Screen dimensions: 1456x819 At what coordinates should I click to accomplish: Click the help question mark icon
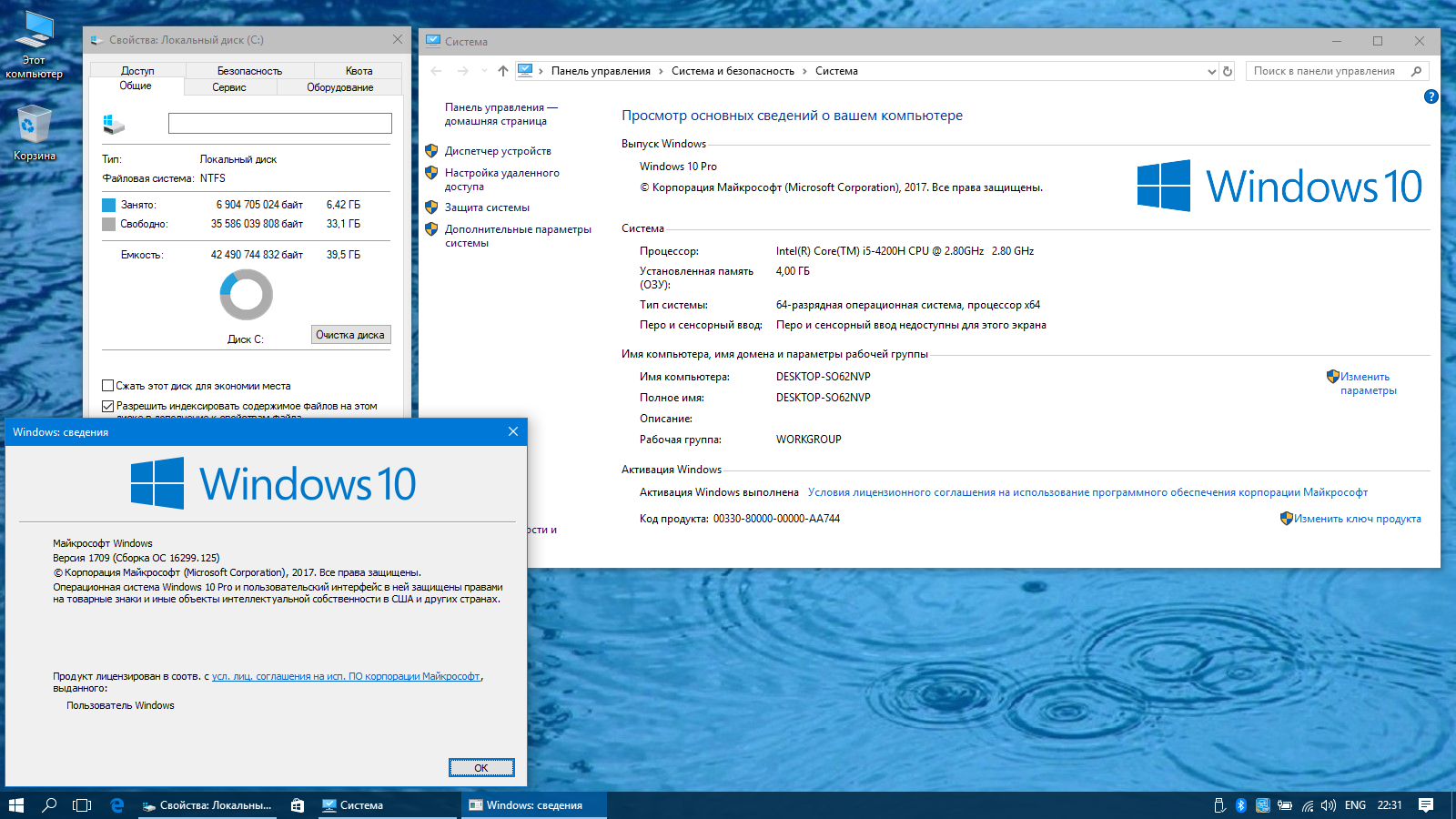pyautogui.click(x=1431, y=96)
